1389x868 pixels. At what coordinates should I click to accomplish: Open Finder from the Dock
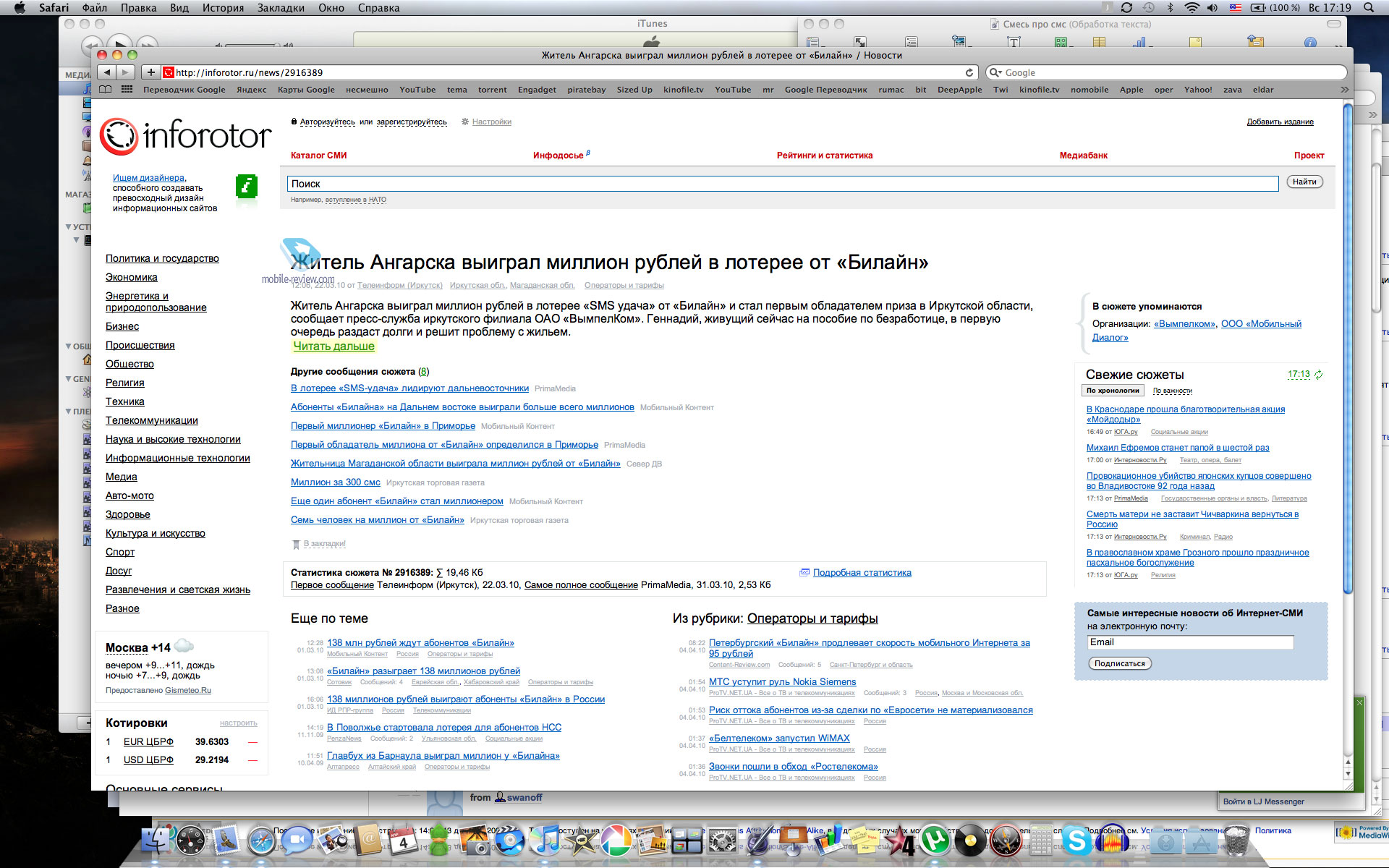156,841
